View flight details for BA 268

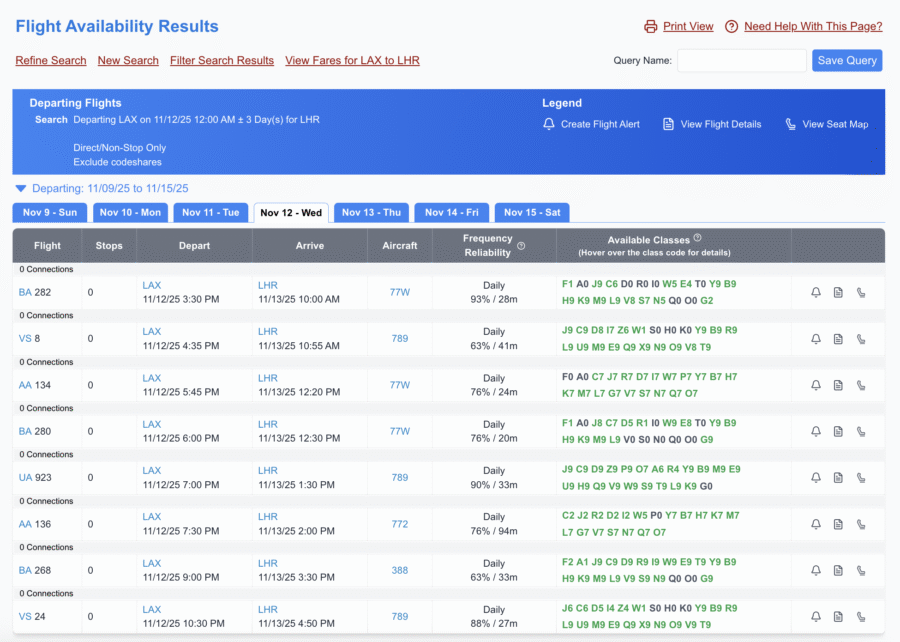839,570
